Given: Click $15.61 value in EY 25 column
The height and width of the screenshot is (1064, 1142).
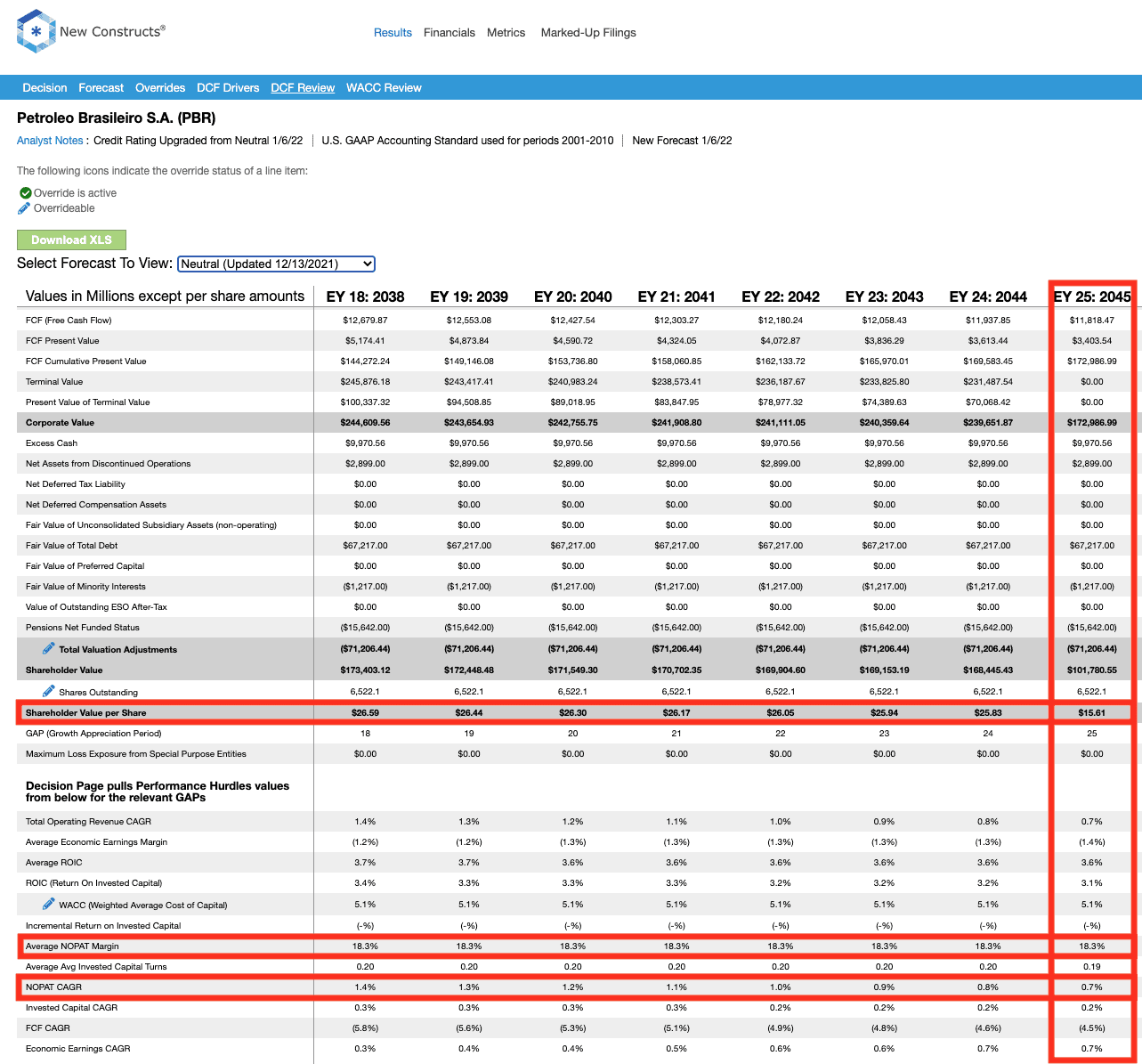Looking at the screenshot, I should [x=1091, y=713].
